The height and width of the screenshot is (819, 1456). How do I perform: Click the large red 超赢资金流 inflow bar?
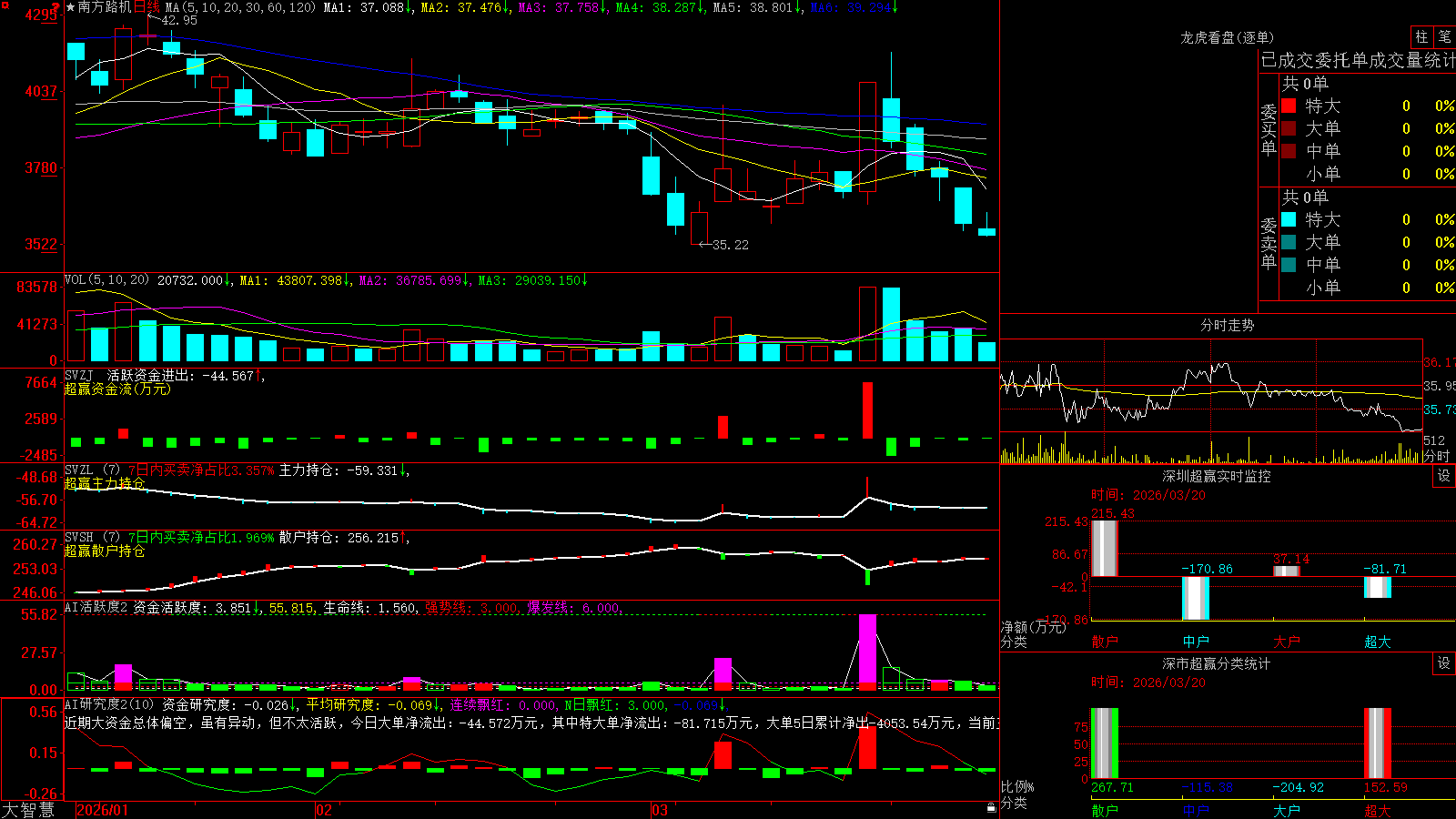(x=867, y=410)
